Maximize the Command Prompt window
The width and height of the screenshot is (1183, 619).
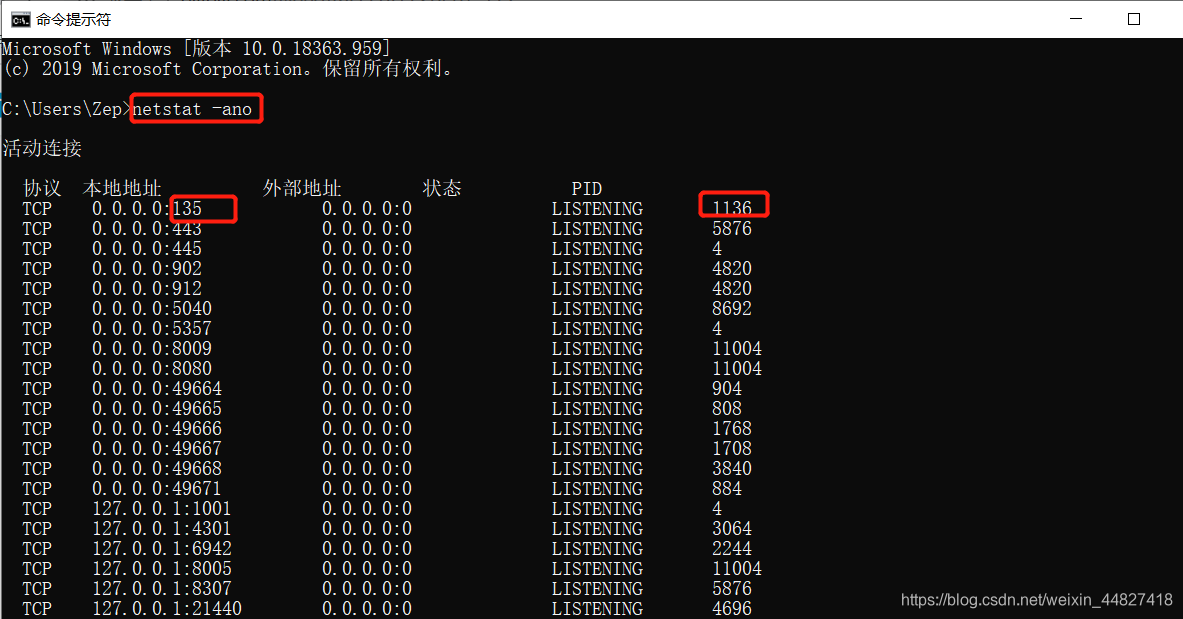[1133, 19]
